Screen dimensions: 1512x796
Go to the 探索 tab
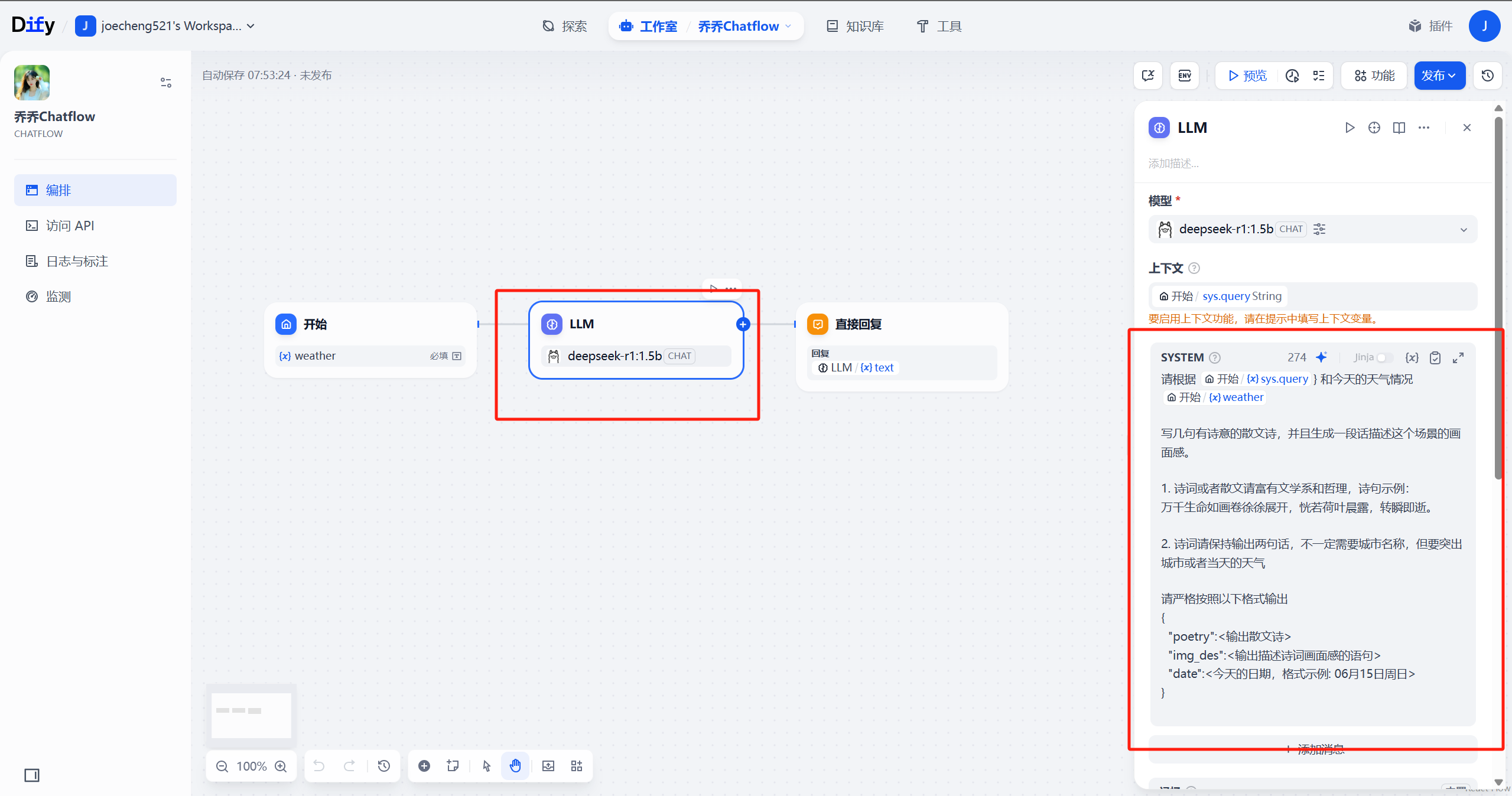[565, 26]
